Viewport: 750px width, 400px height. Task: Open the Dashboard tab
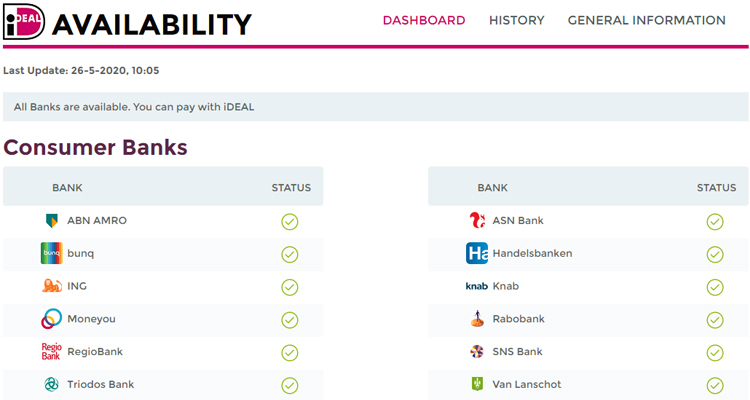pyautogui.click(x=424, y=20)
